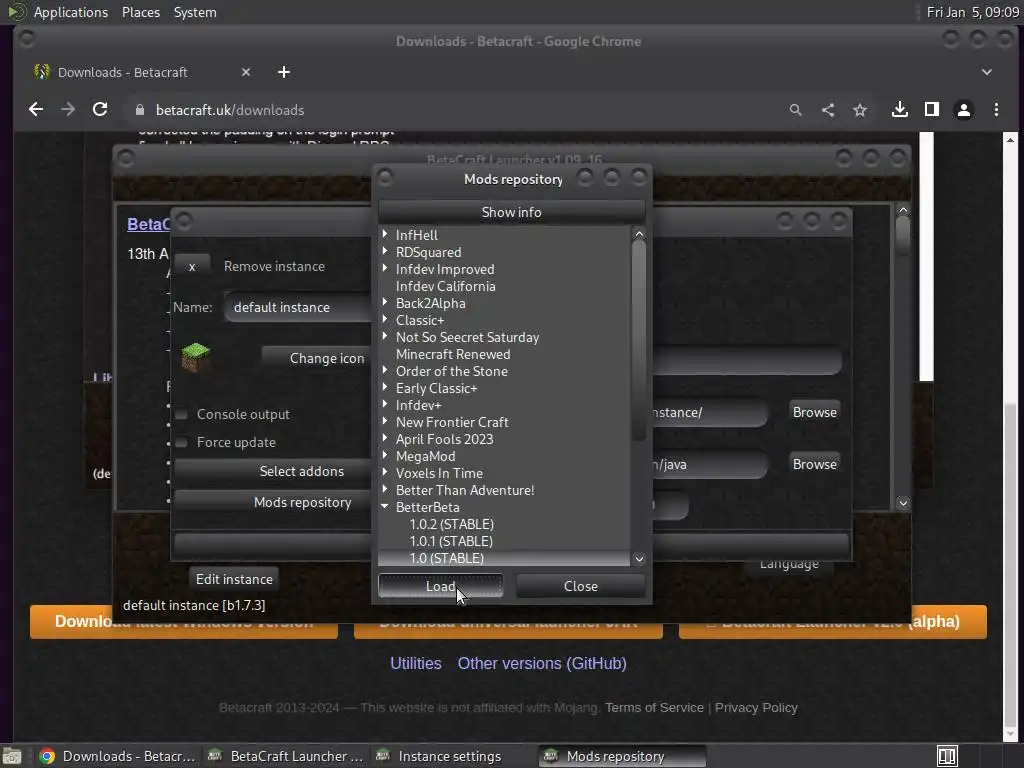Expand New Frontier Craft entry
Screen dimensions: 1024x768
point(385,421)
